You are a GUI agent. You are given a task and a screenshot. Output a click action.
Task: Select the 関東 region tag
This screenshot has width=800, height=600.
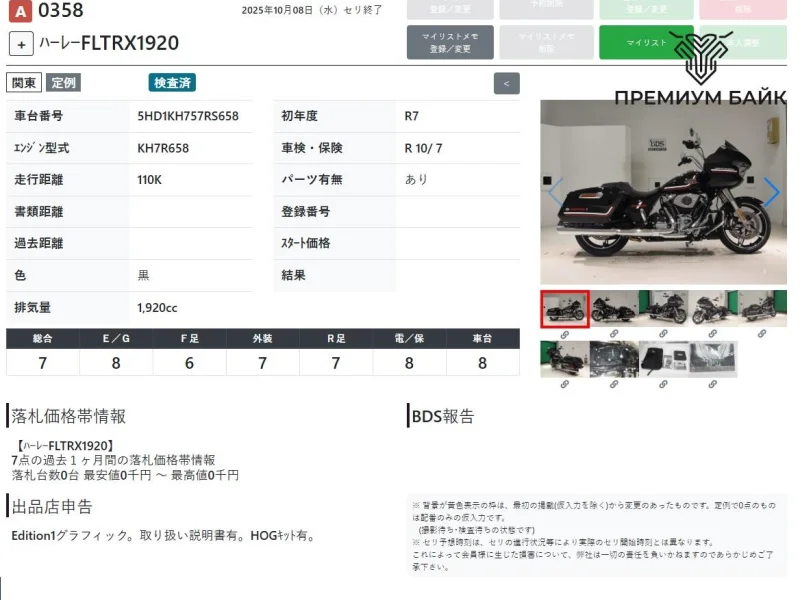click(24, 83)
